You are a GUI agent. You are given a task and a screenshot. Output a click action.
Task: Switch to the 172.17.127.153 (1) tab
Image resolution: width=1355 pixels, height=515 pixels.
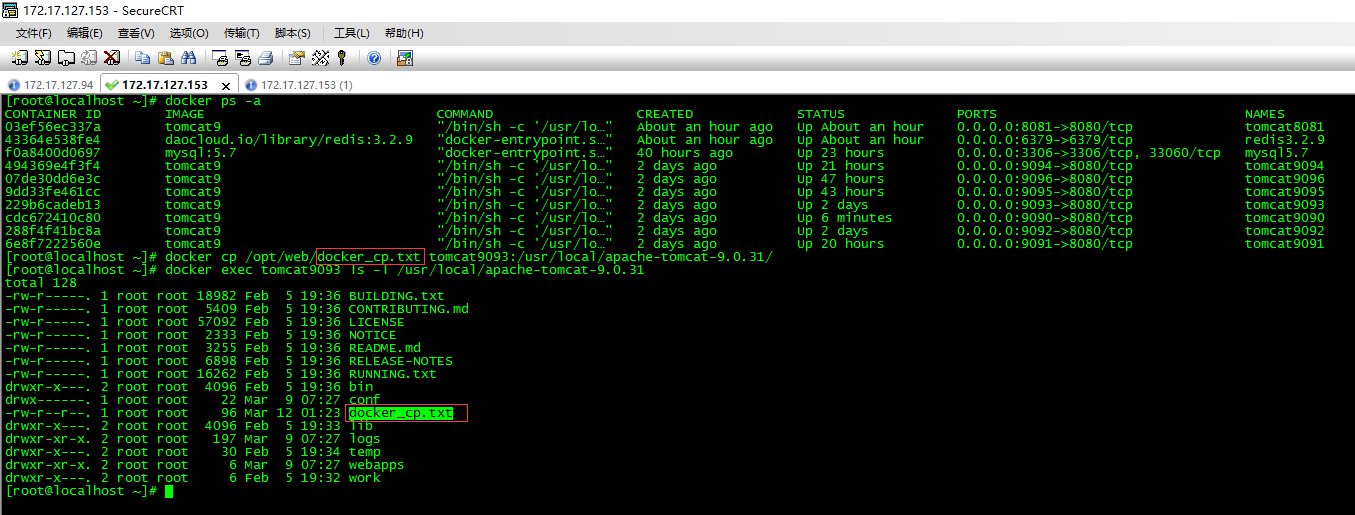click(x=299, y=85)
